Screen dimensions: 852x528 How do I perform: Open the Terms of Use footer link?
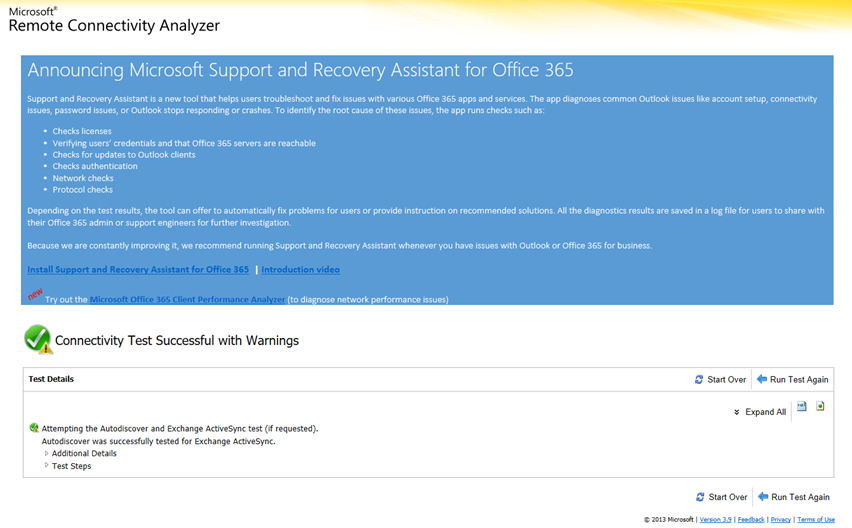(816, 520)
